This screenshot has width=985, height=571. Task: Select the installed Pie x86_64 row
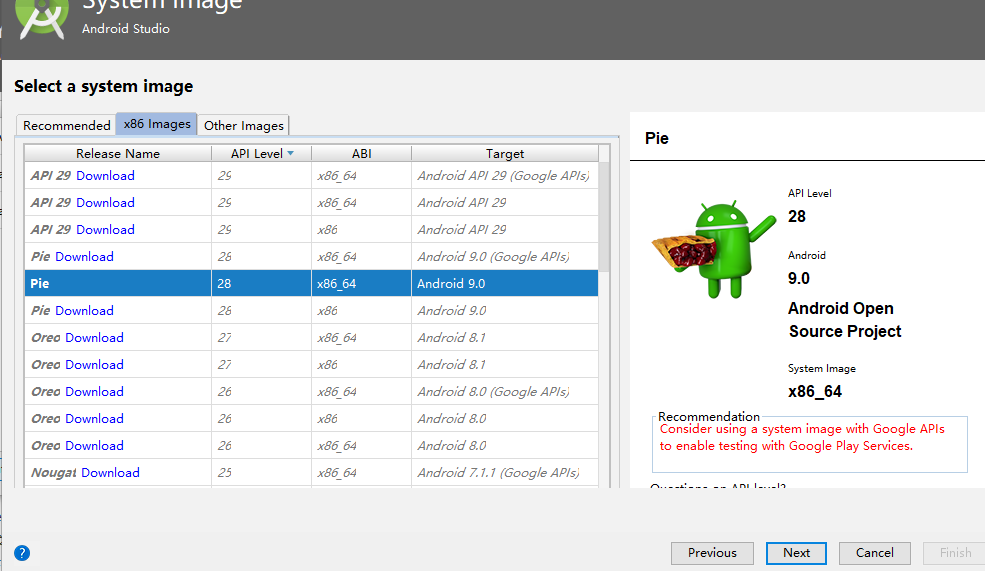[312, 283]
